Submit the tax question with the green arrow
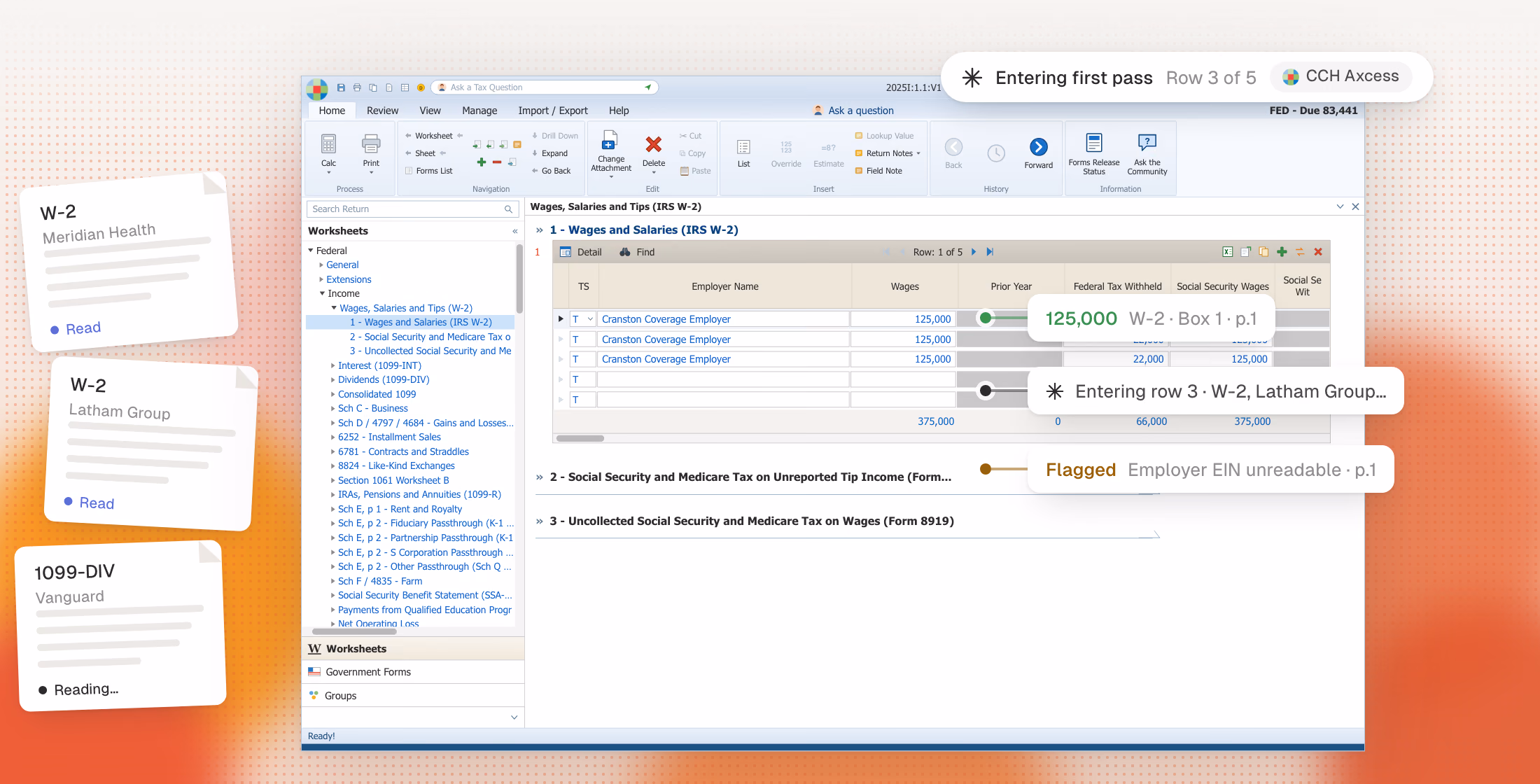The width and height of the screenshot is (1540, 784). click(x=648, y=87)
